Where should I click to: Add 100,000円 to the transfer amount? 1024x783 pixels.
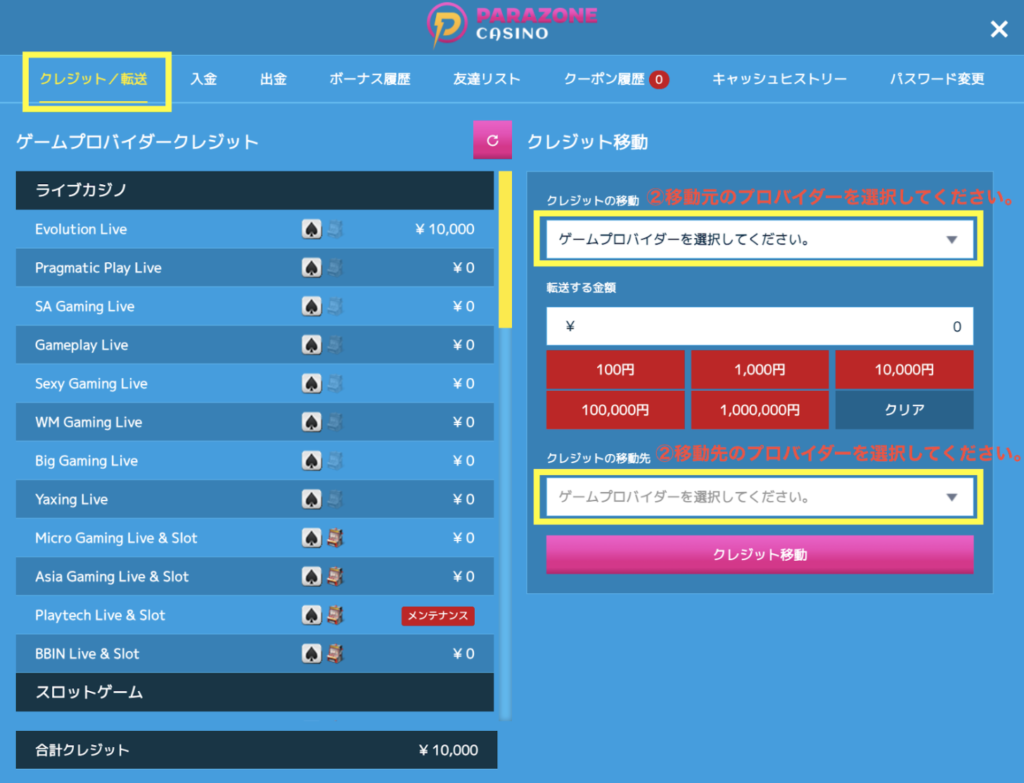[615, 409]
